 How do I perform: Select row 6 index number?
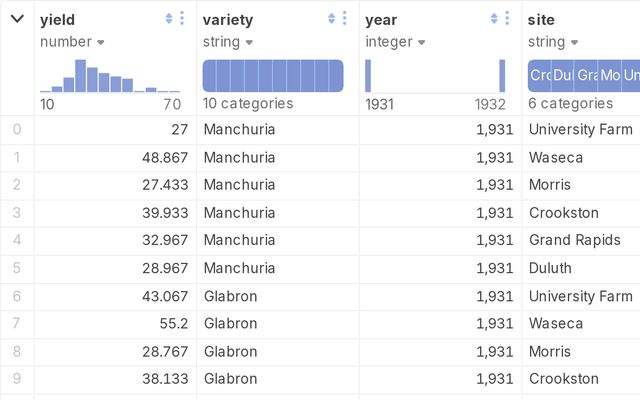point(16,296)
